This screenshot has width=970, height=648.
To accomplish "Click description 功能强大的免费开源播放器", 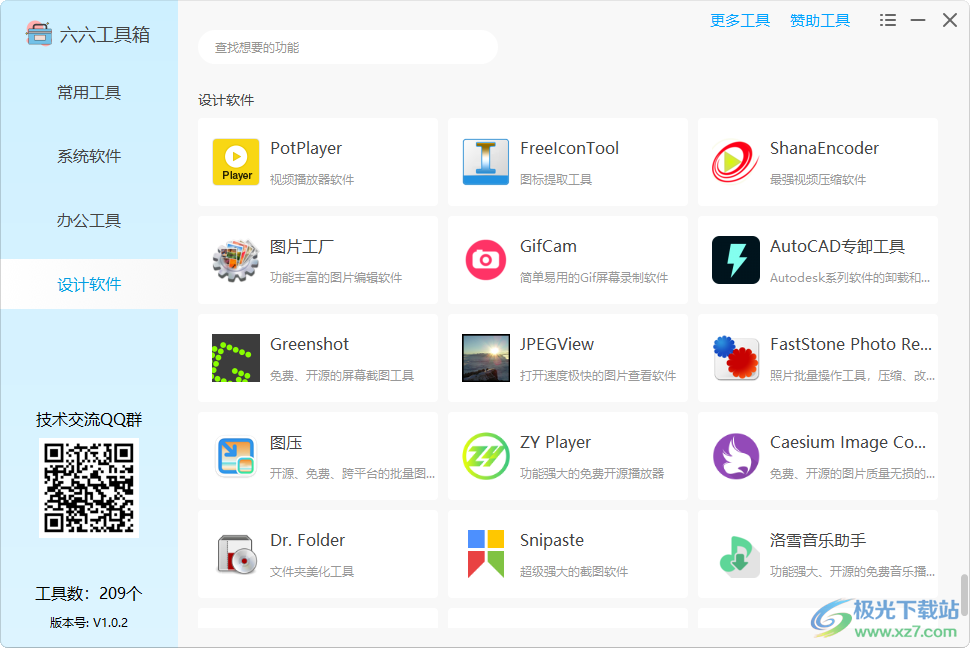I will tap(592, 473).
